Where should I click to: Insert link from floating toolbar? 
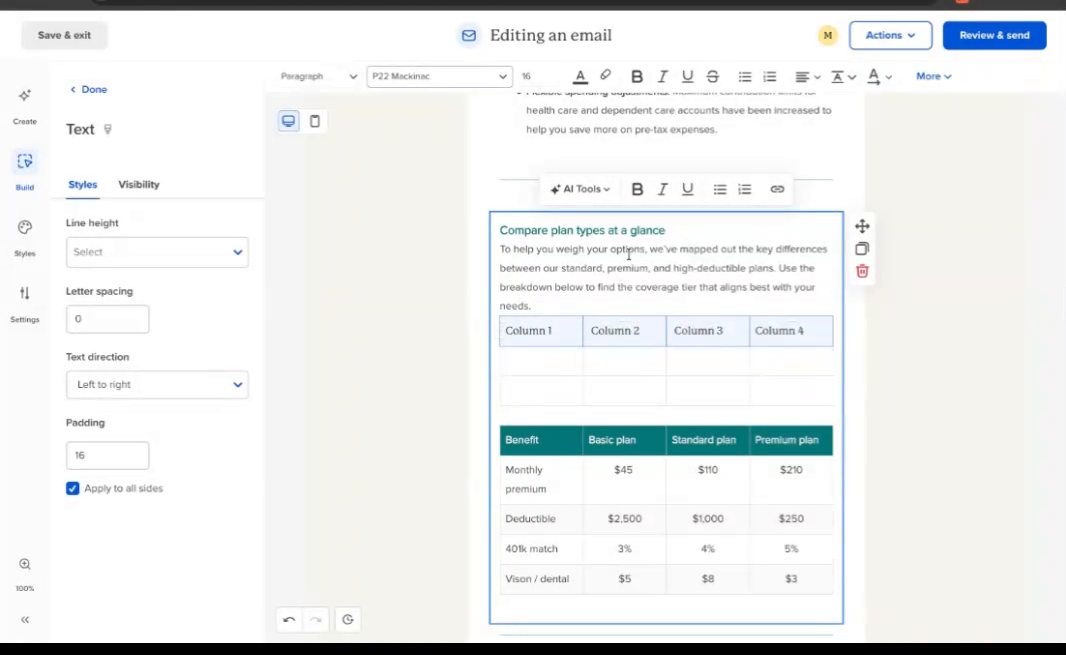tap(777, 189)
